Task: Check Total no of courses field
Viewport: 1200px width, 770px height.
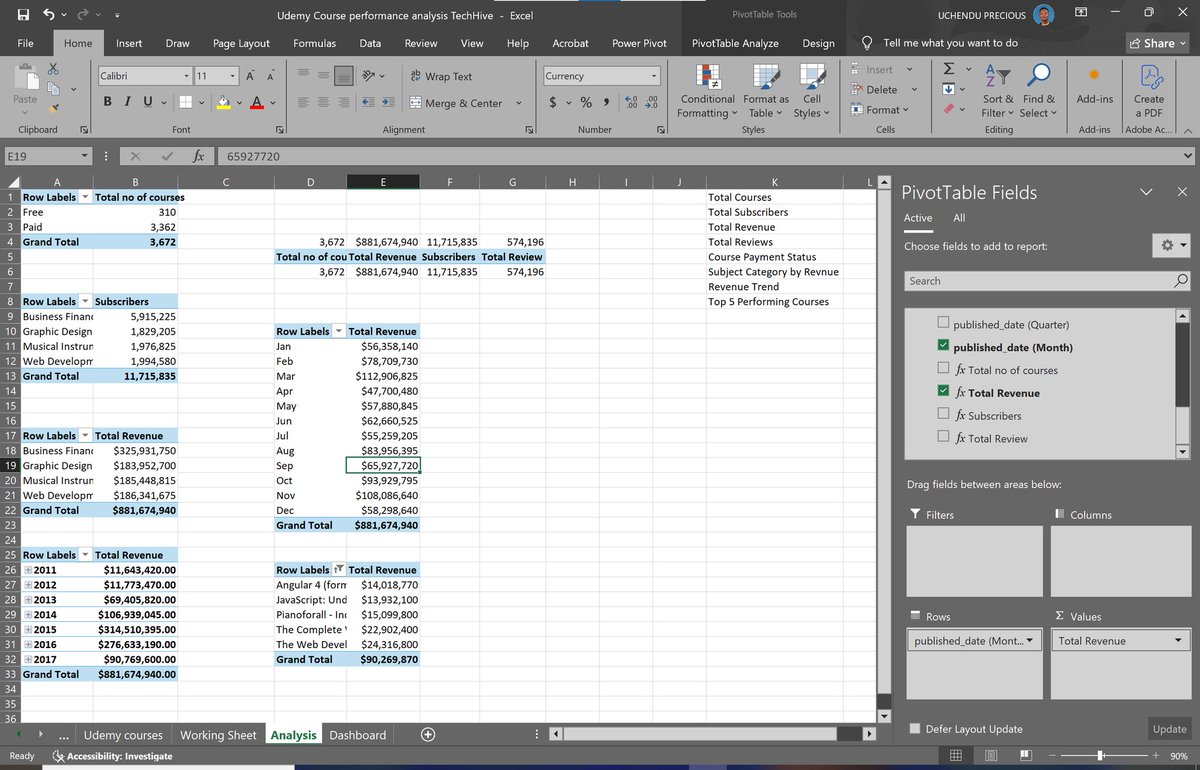Action: [x=943, y=370]
